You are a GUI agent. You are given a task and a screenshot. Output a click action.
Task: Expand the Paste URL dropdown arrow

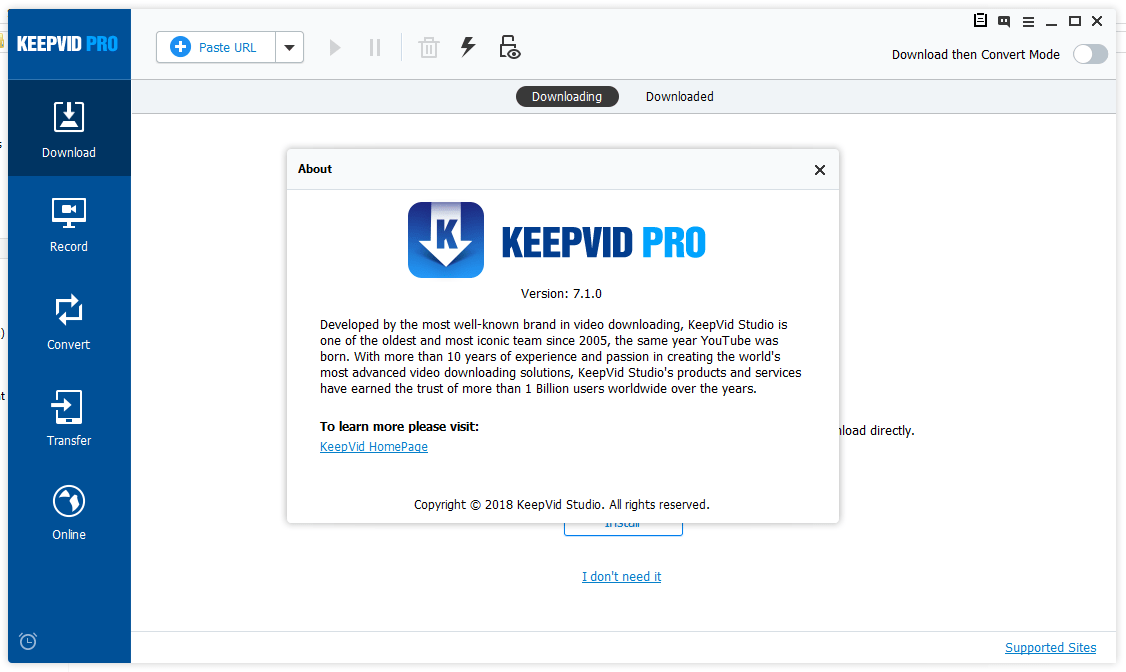coord(289,47)
